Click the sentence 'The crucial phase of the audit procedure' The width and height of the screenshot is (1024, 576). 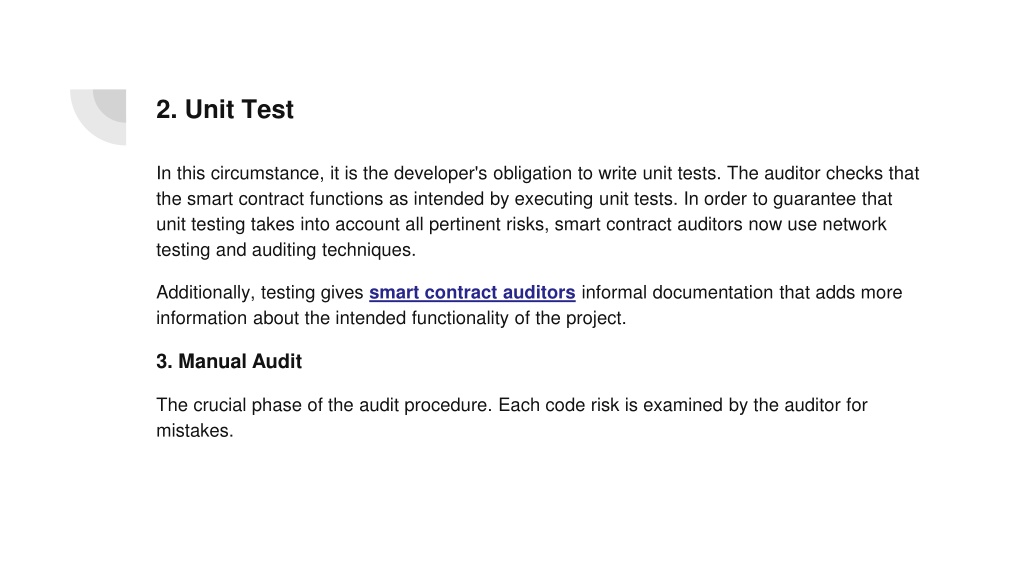point(323,405)
